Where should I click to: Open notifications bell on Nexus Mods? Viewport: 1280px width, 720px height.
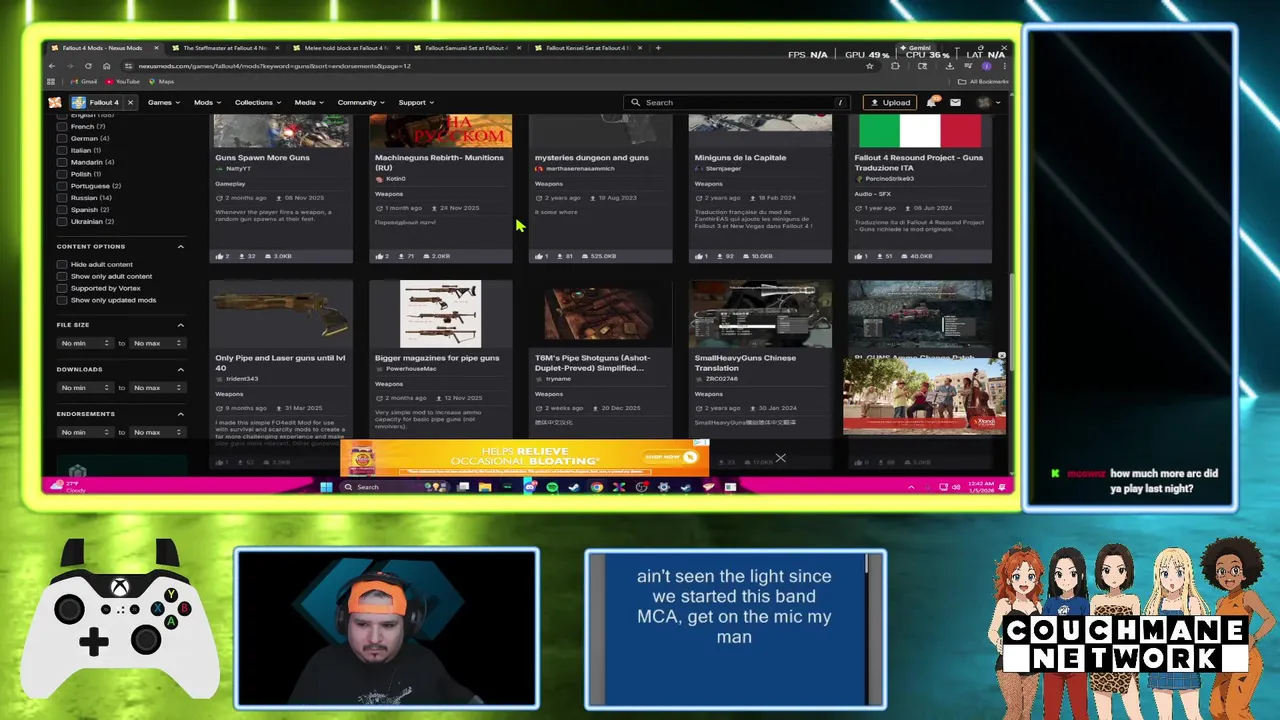point(932,102)
